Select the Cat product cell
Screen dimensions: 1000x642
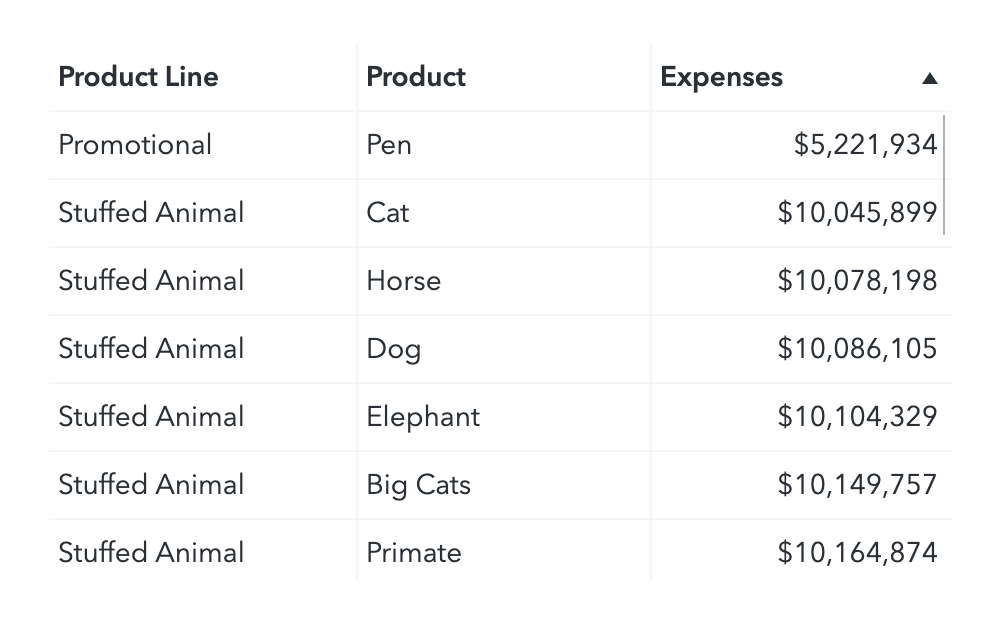point(388,213)
